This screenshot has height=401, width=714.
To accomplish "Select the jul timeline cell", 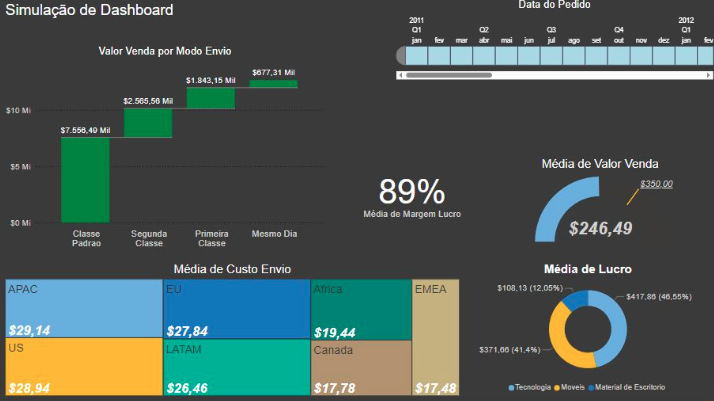I will 551,56.
